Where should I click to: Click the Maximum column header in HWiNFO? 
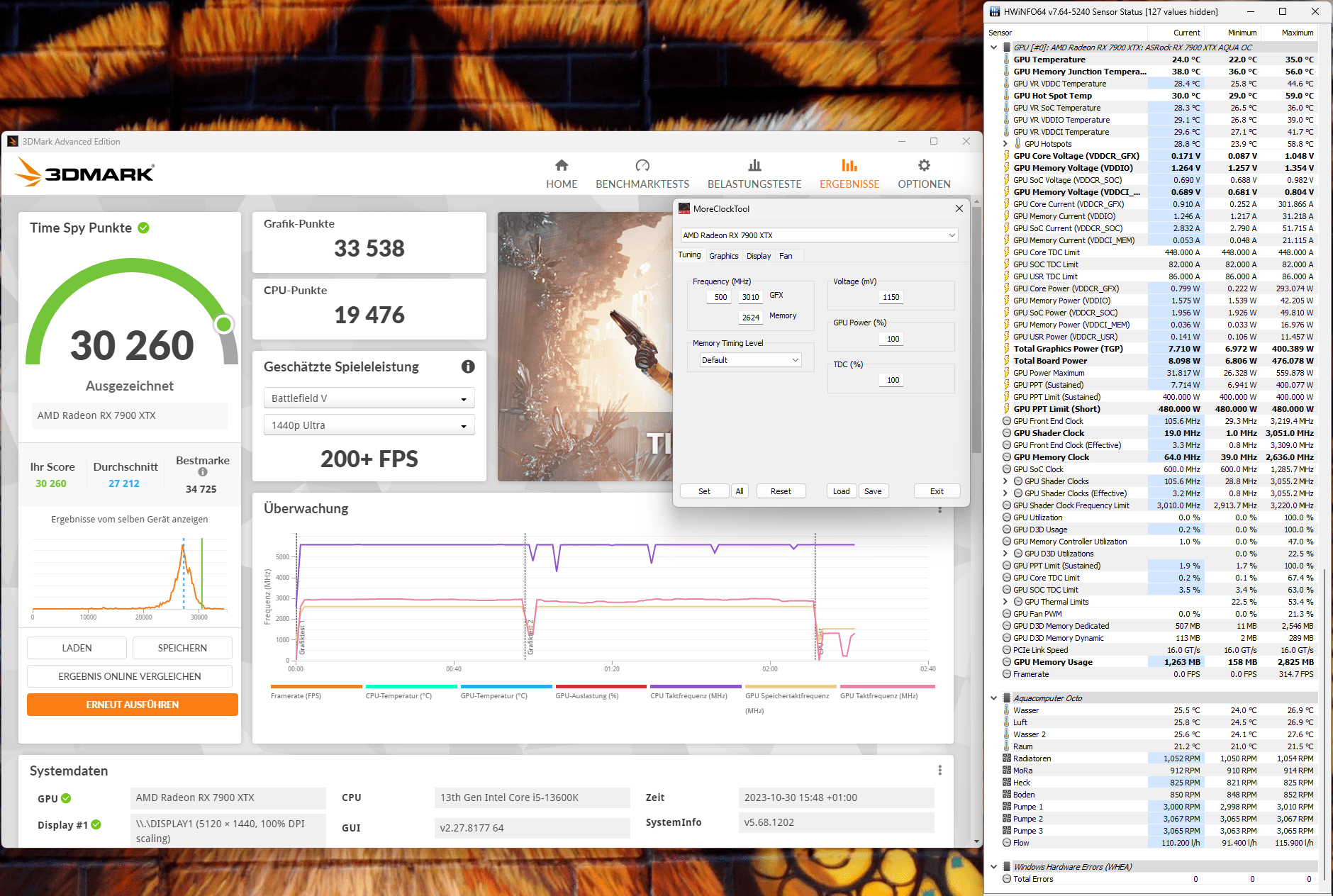(x=1290, y=33)
